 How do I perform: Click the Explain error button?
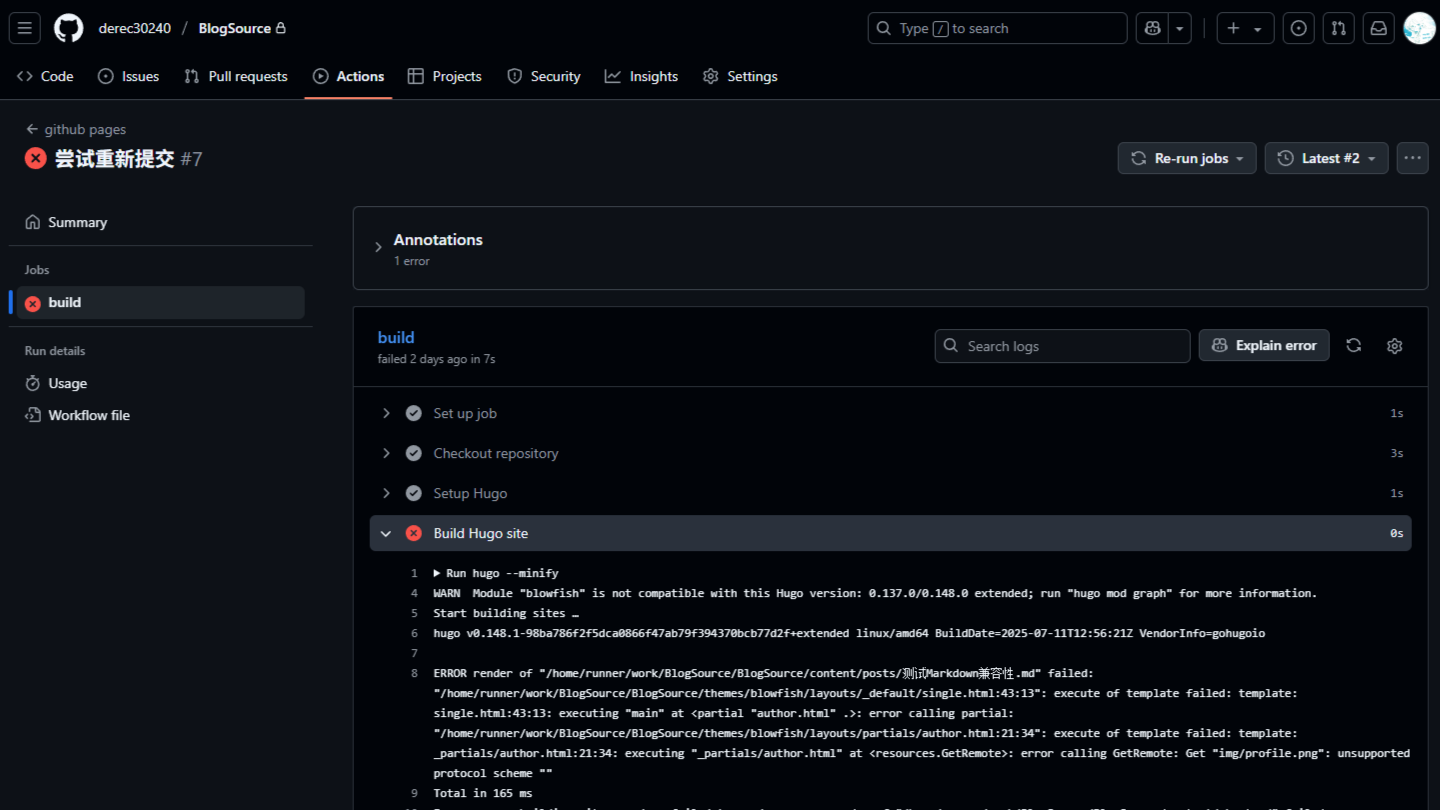coord(1264,345)
